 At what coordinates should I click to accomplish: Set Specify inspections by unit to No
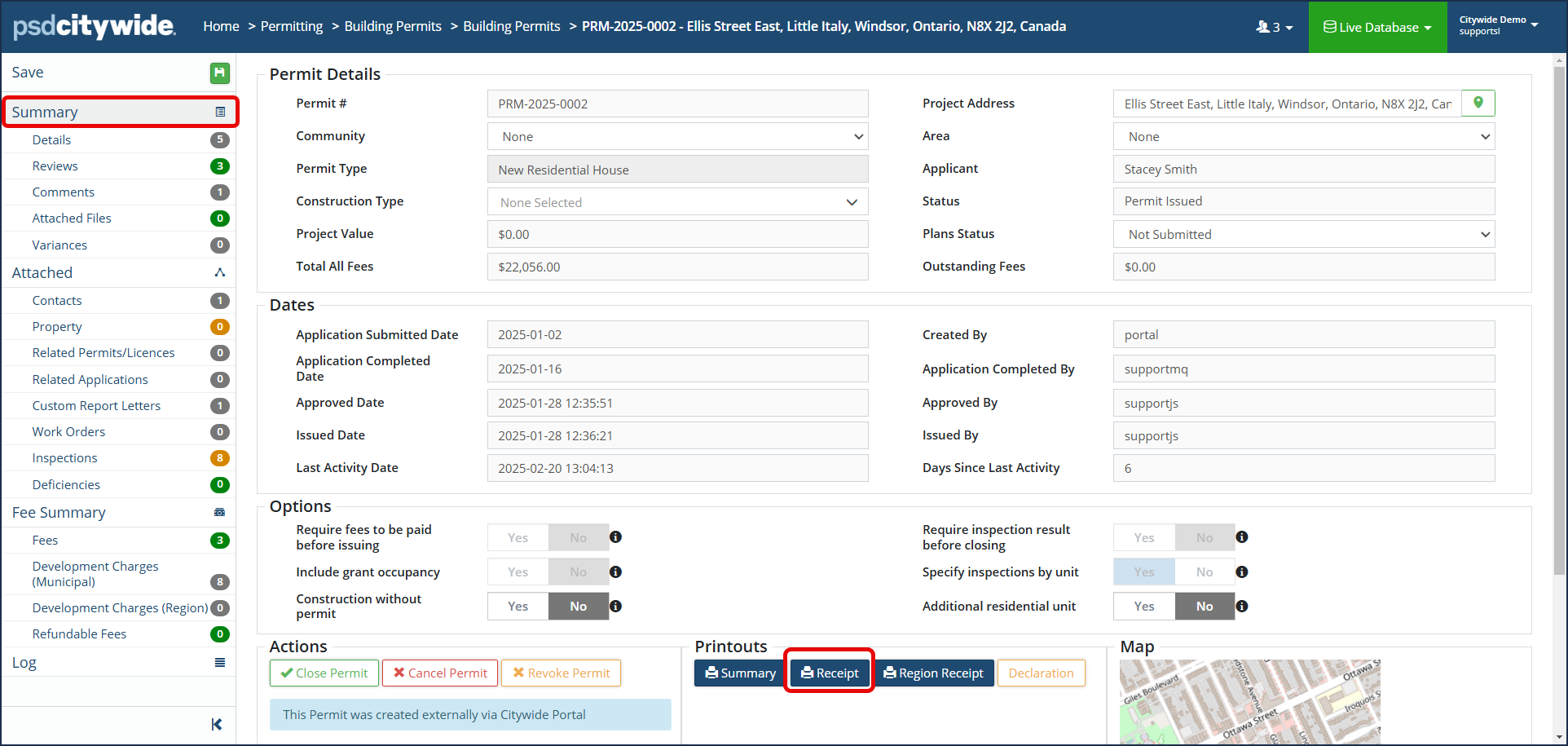pyautogui.click(x=1204, y=572)
